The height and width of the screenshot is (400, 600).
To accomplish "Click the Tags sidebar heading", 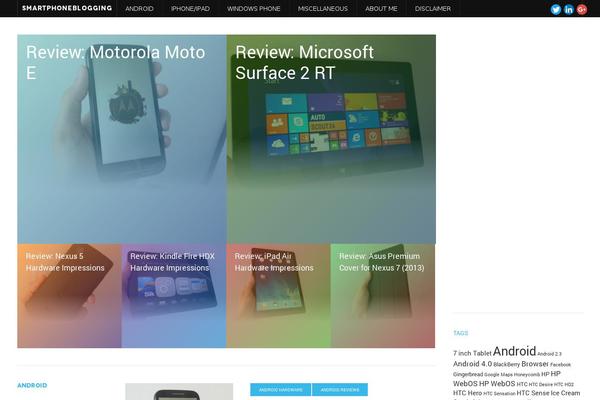I will point(461,333).
